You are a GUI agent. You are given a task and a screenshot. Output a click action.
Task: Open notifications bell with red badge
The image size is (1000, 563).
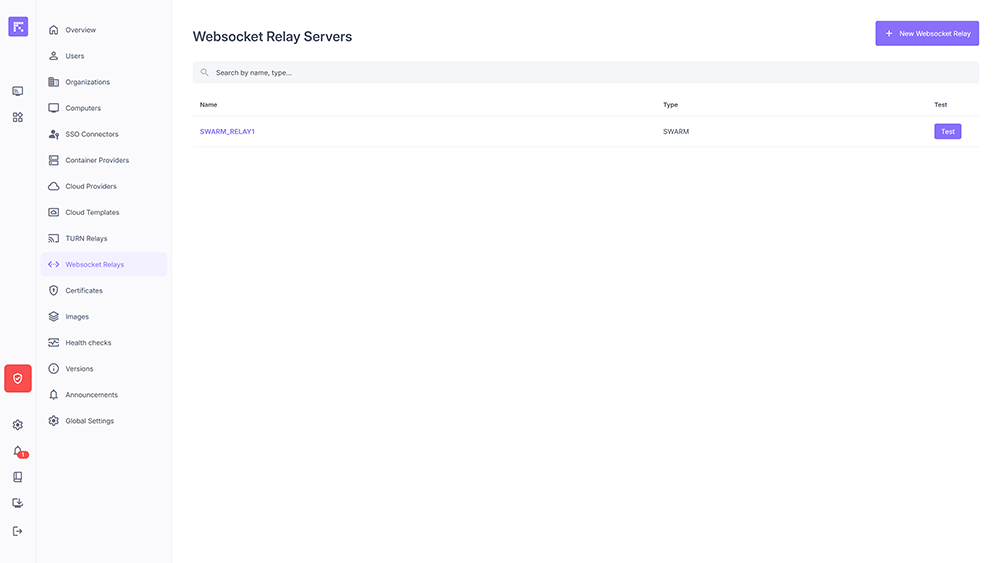click(18, 451)
